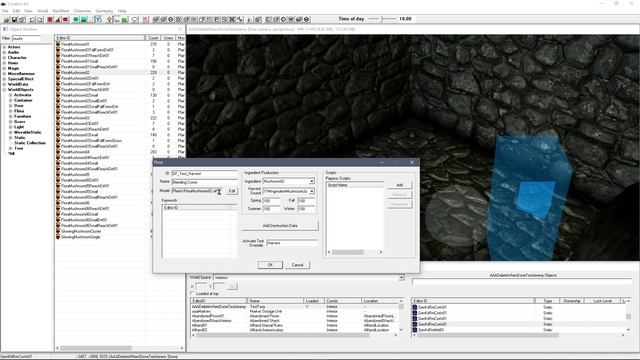Click the open data files toolbar icon

[x=7, y=19]
